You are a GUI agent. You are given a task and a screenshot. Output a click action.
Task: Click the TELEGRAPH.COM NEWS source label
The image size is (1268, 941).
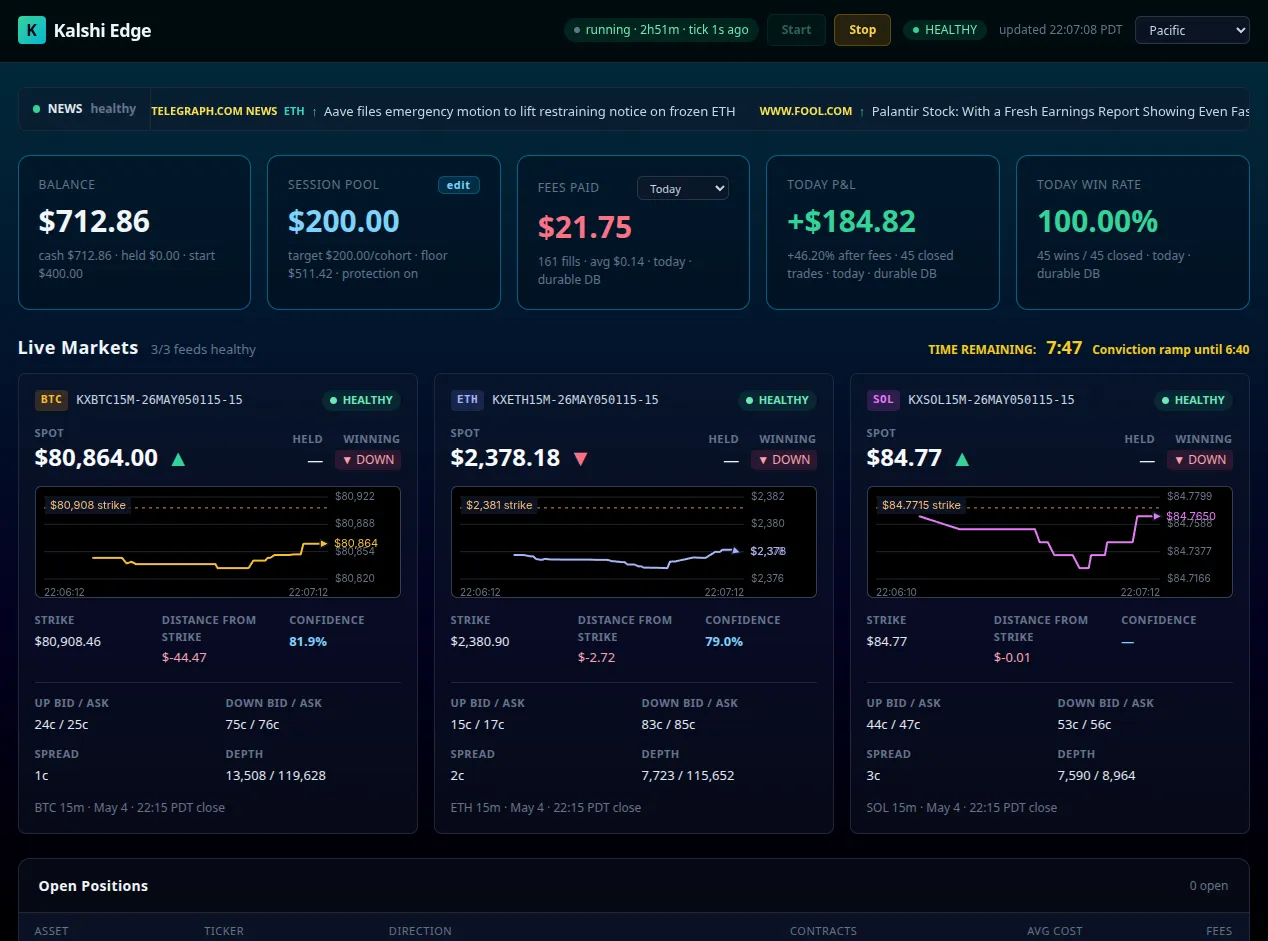point(214,111)
